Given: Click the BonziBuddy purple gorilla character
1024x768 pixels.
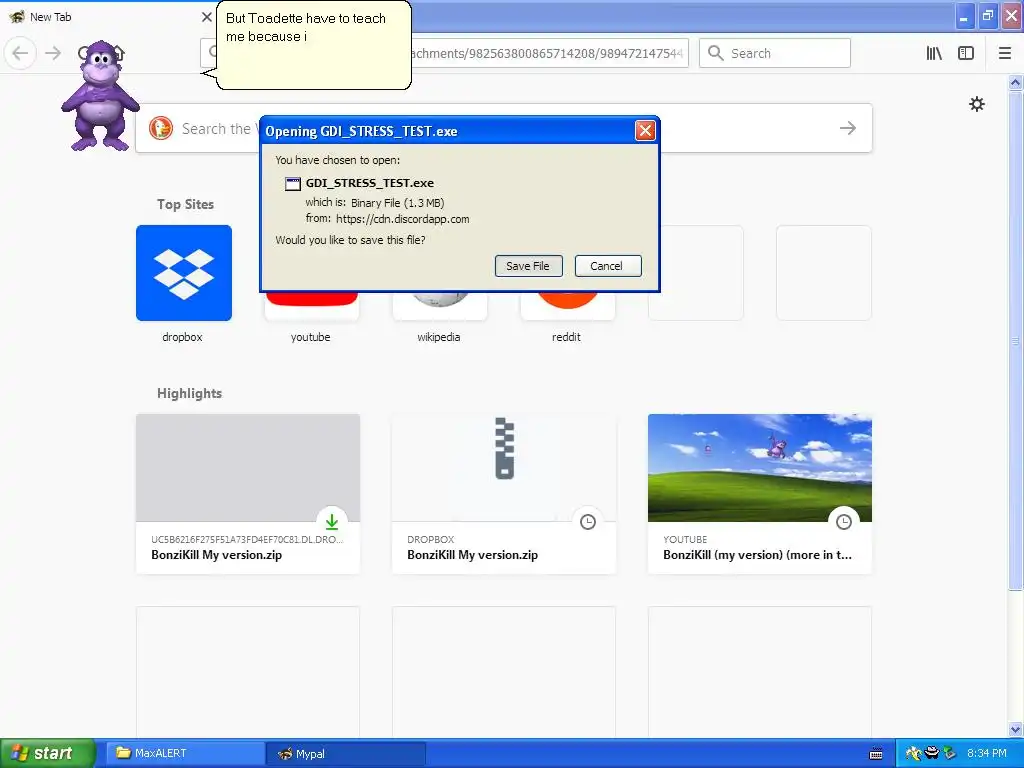Looking at the screenshot, I should pyautogui.click(x=101, y=95).
